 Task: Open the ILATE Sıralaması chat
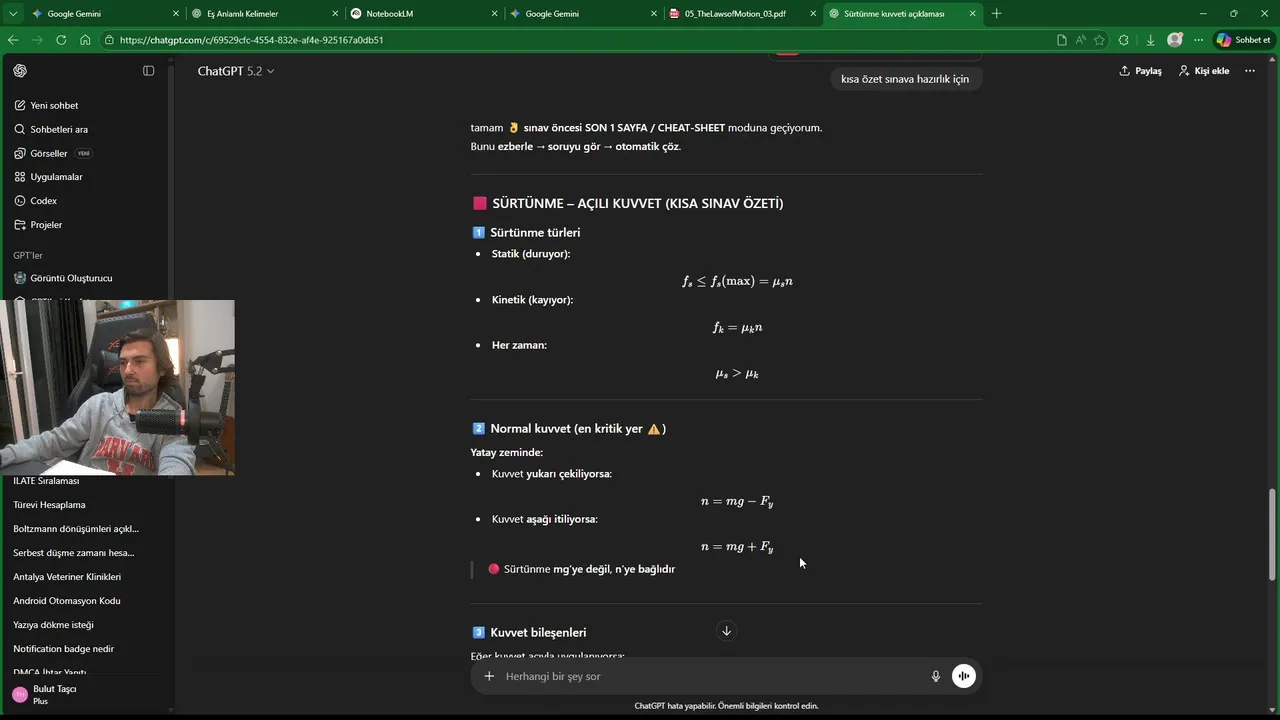pos(46,481)
